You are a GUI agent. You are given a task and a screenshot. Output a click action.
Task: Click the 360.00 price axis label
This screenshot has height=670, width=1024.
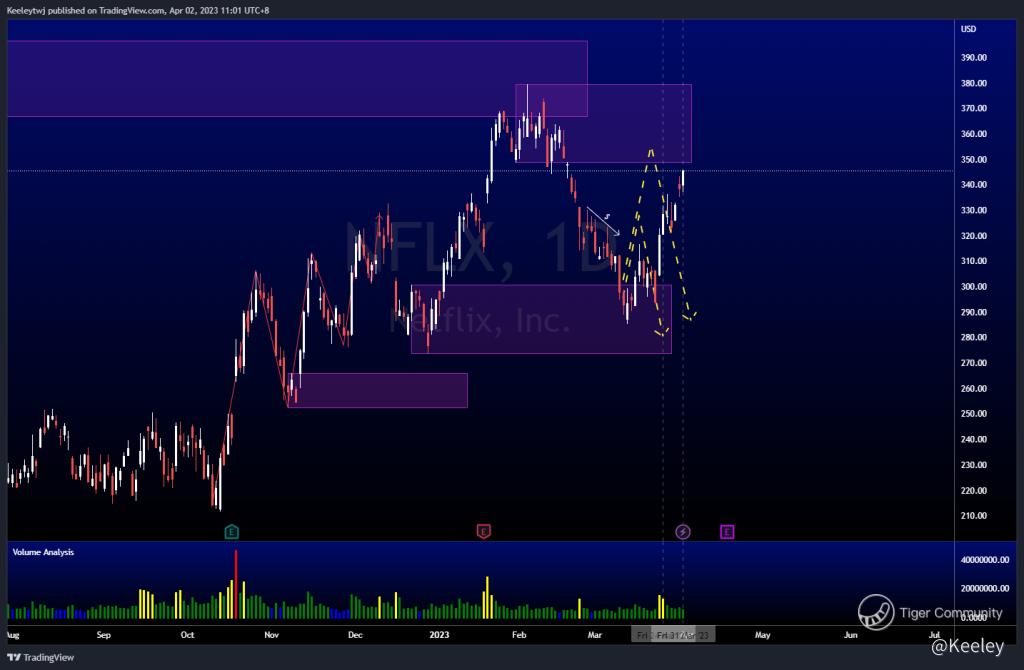(x=974, y=134)
